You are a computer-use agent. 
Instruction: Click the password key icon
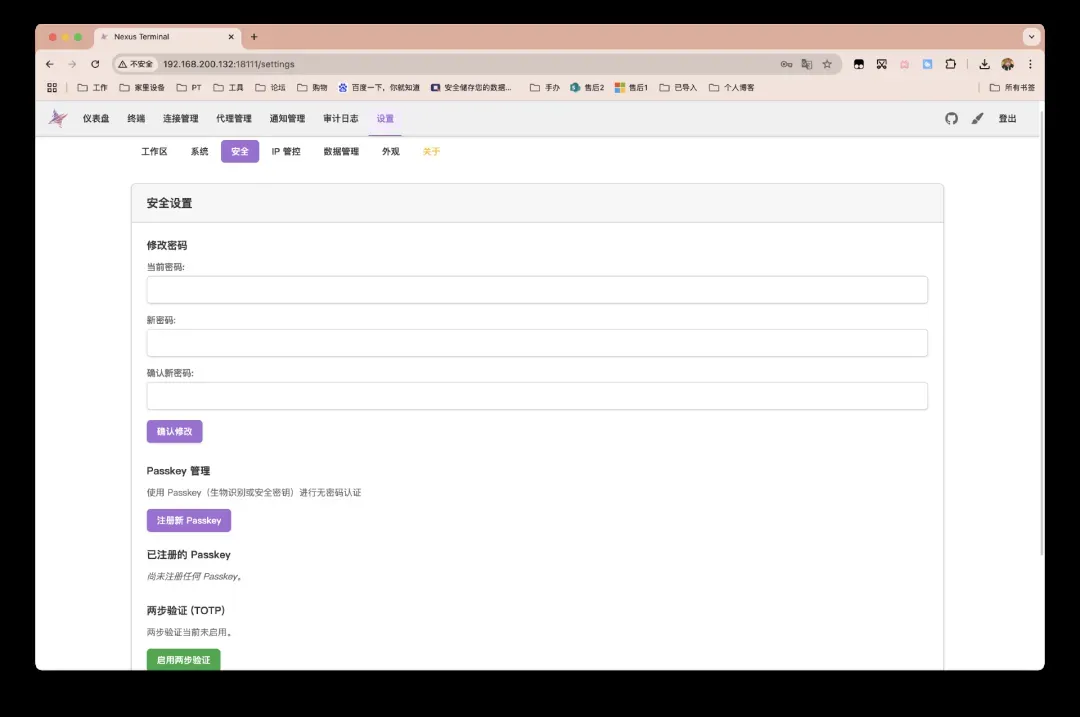(786, 64)
